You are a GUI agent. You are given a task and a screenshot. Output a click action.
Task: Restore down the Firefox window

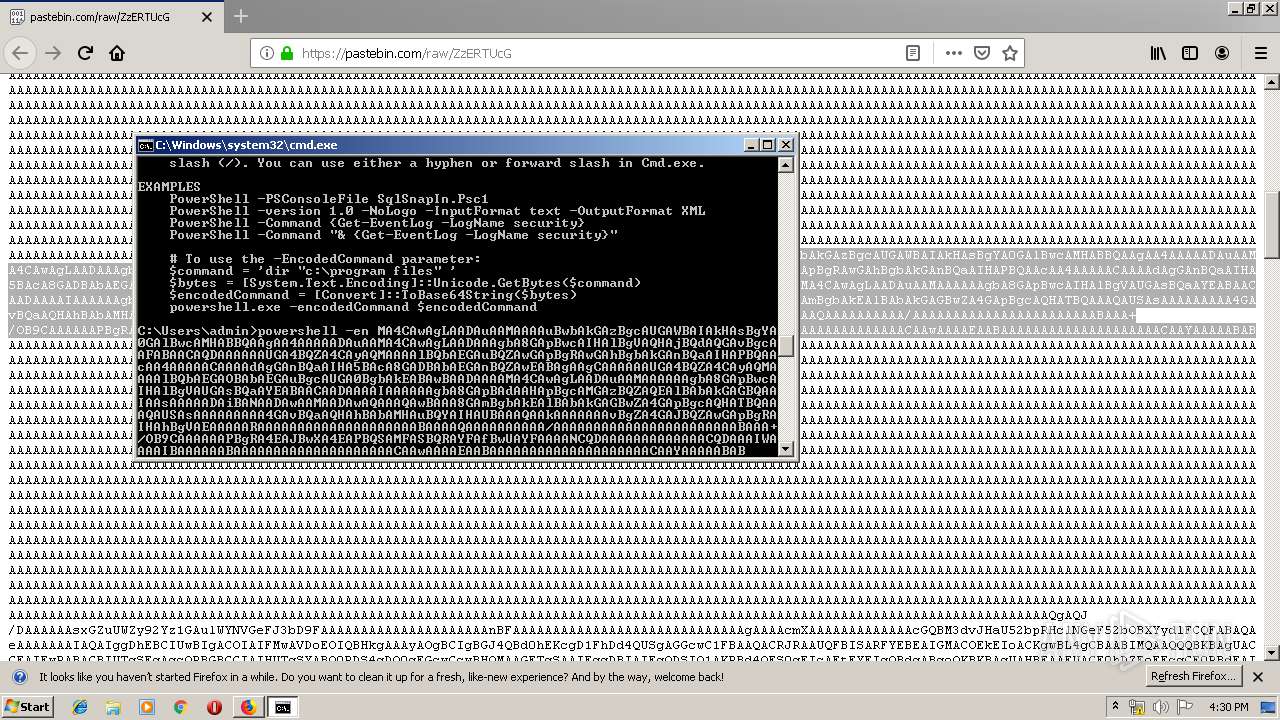[1251, 8]
